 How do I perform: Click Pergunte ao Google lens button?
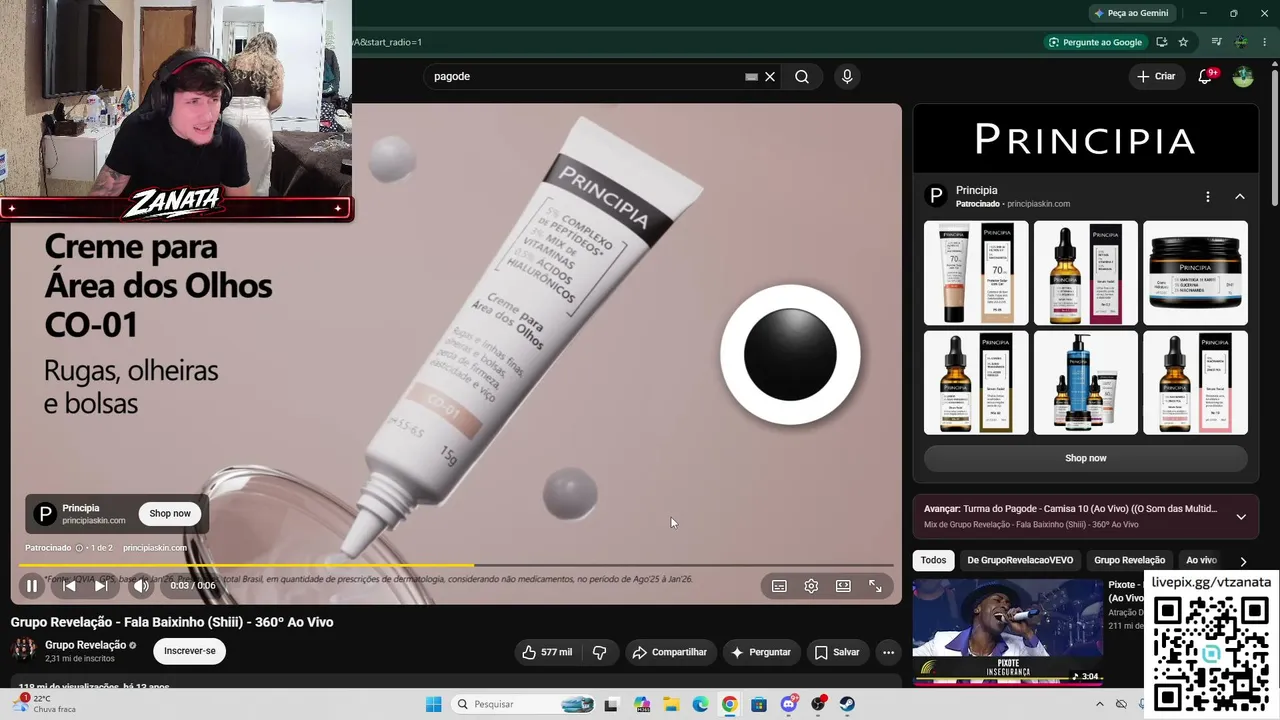1095,42
